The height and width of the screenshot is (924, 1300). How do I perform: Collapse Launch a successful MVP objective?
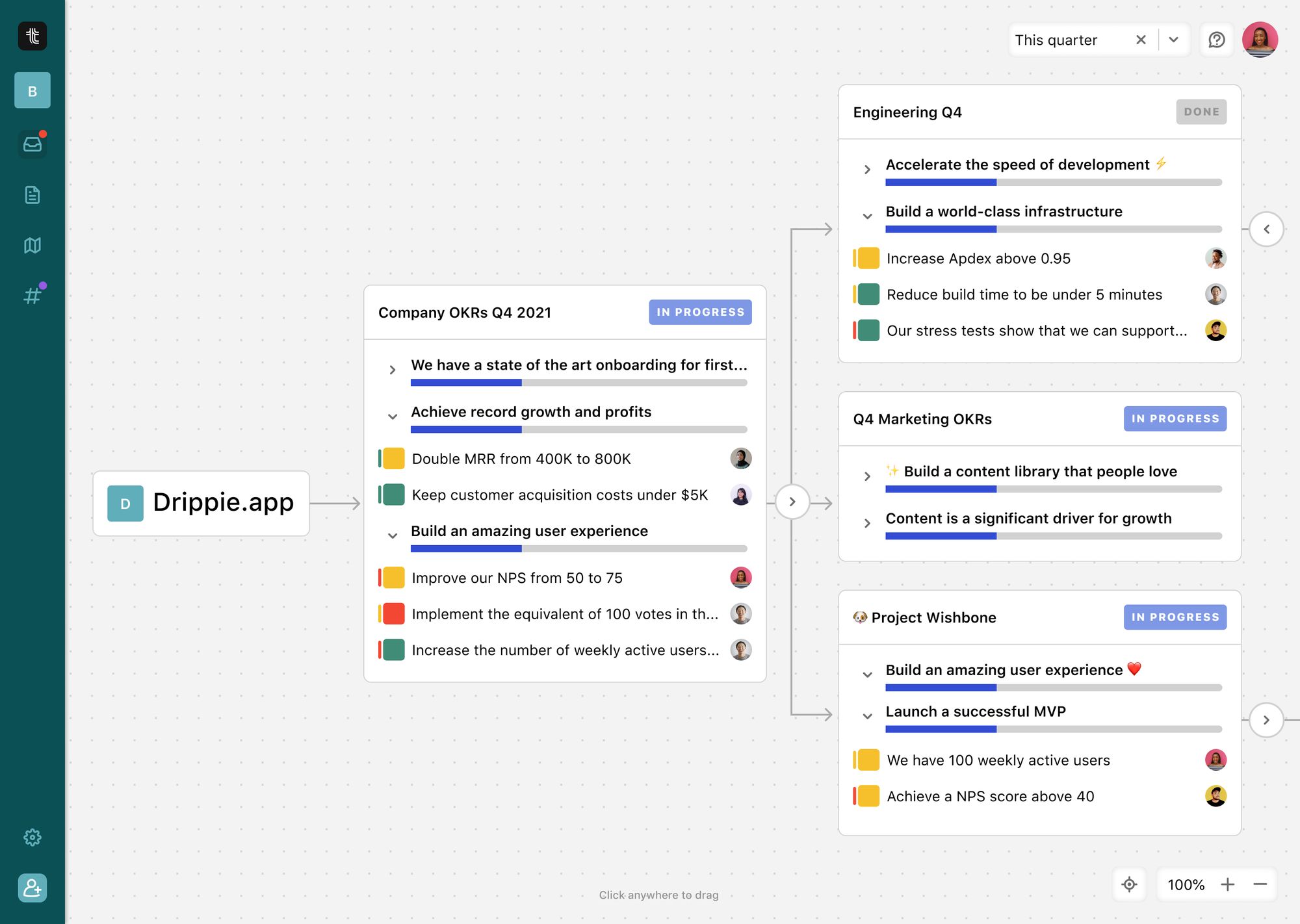click(x=866, y=716)
